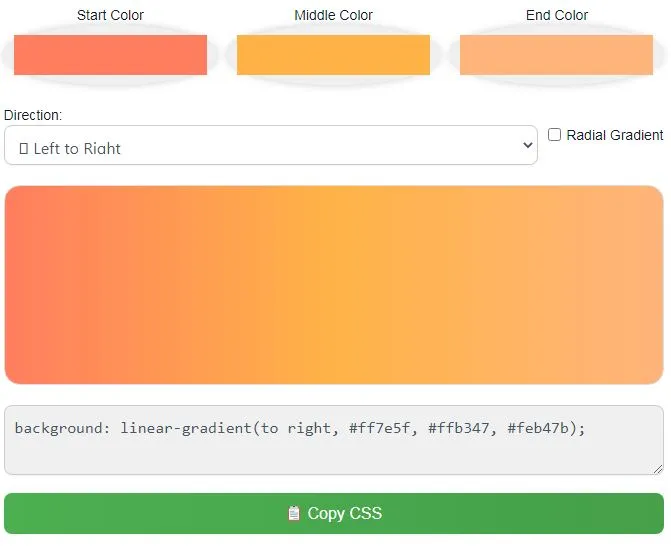The width and height of the screenshot is (671, 546).
Task: Click the clipboard icon on Copy CSS
Action: coord(294,513)
